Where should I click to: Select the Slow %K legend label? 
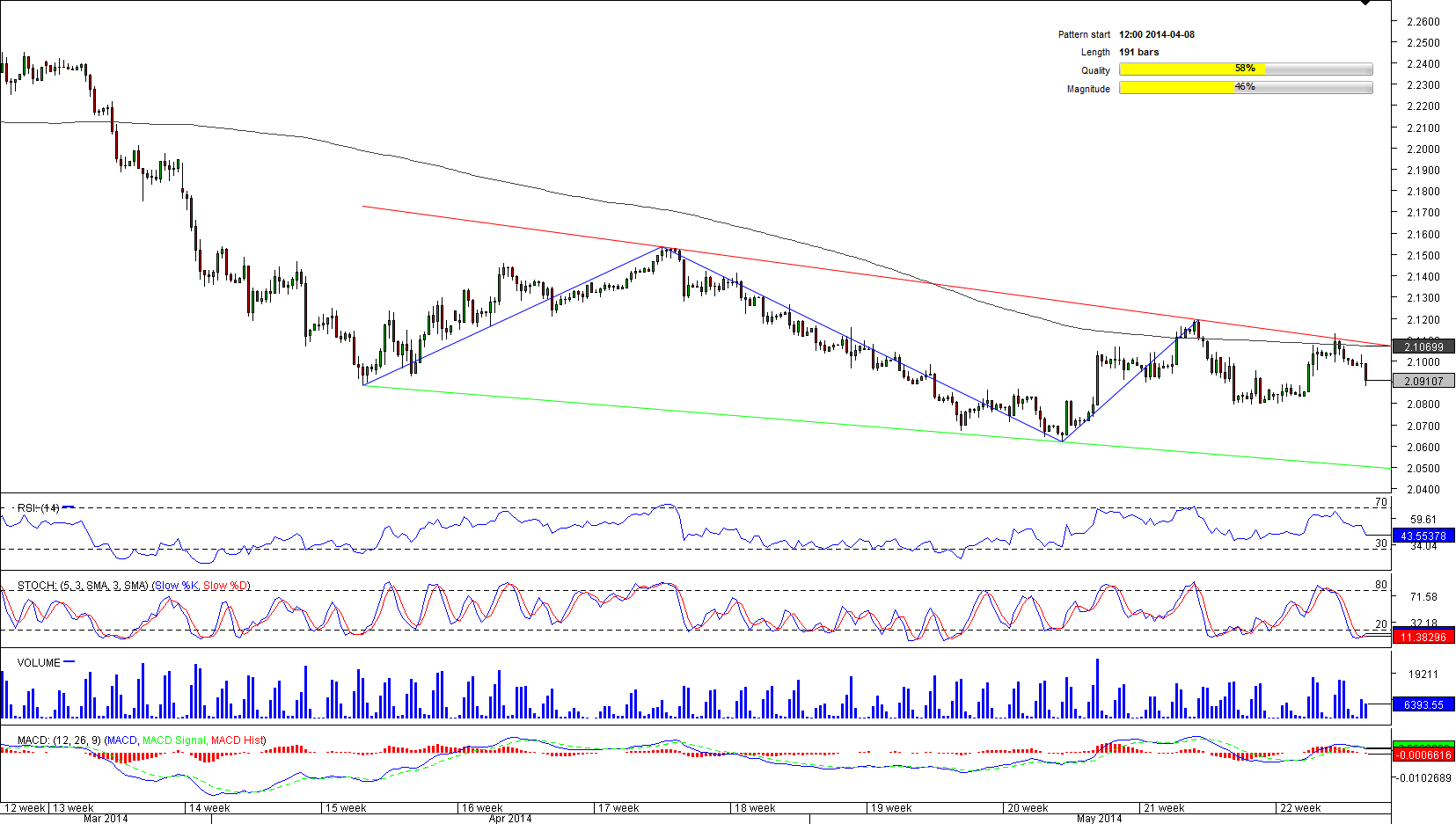[x=177, y=586]
